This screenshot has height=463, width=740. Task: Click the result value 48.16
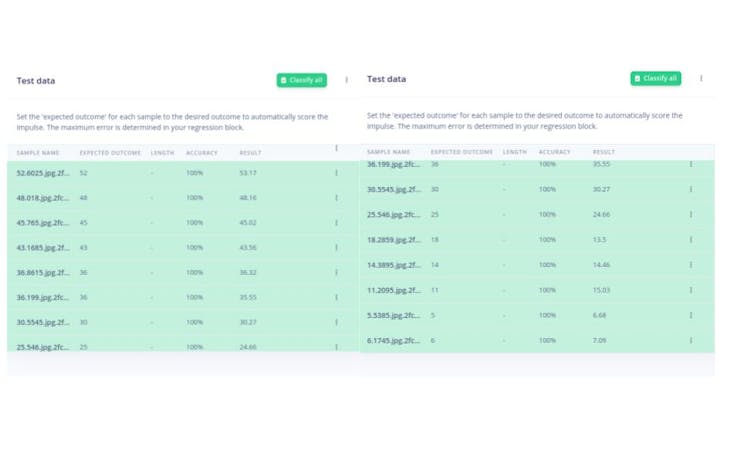(248, 198)
